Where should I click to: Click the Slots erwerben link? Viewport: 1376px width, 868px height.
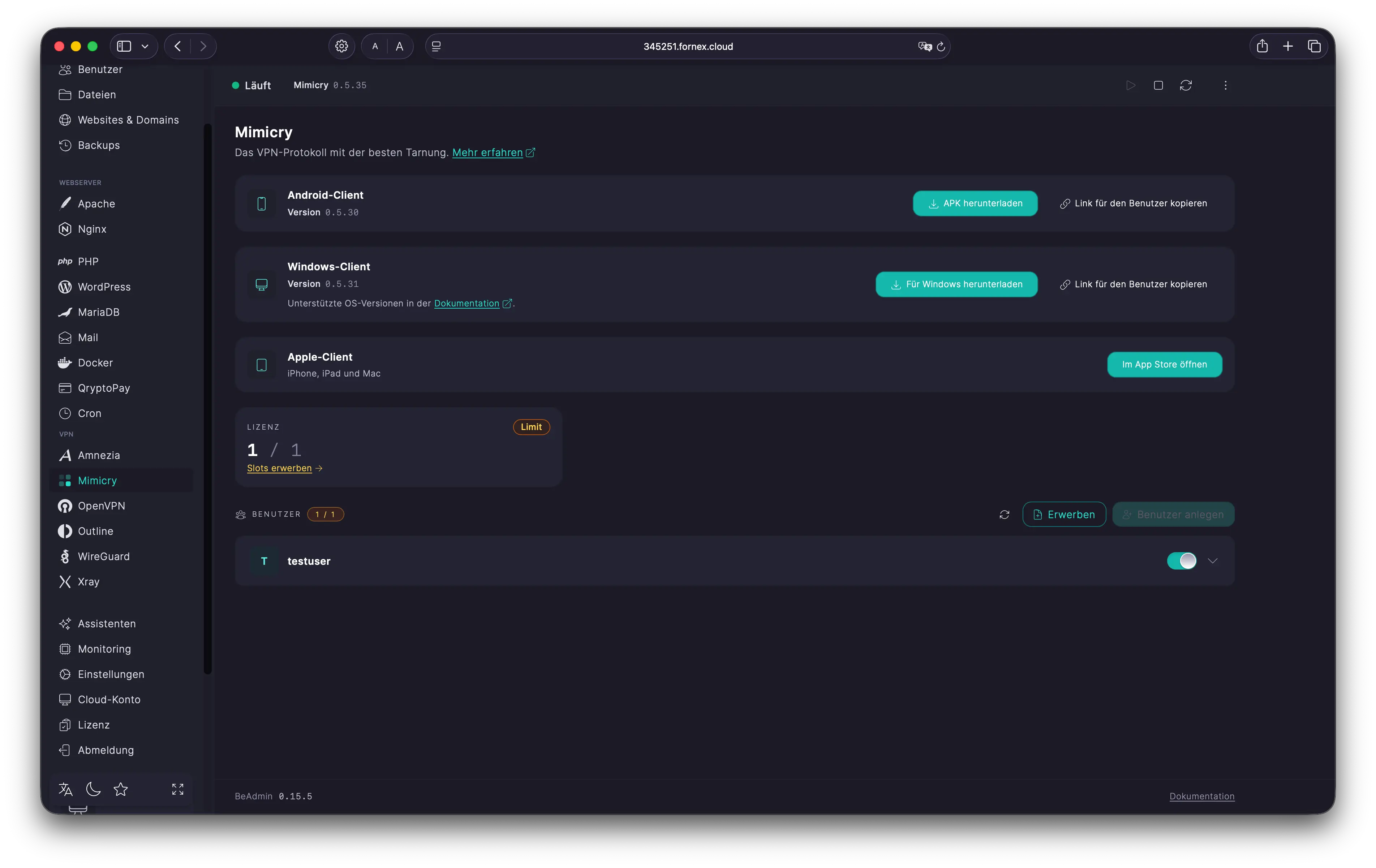pos(285,468)
